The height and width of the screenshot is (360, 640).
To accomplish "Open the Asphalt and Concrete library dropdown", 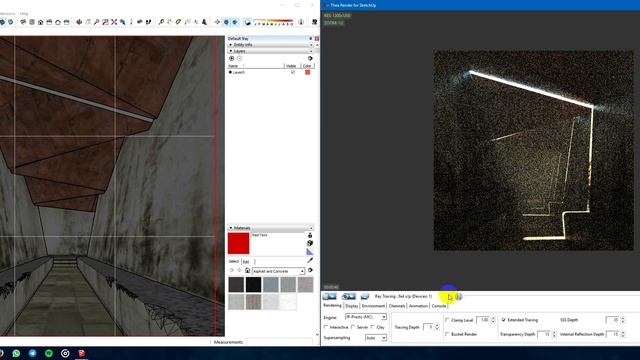I will pos(278,271).
